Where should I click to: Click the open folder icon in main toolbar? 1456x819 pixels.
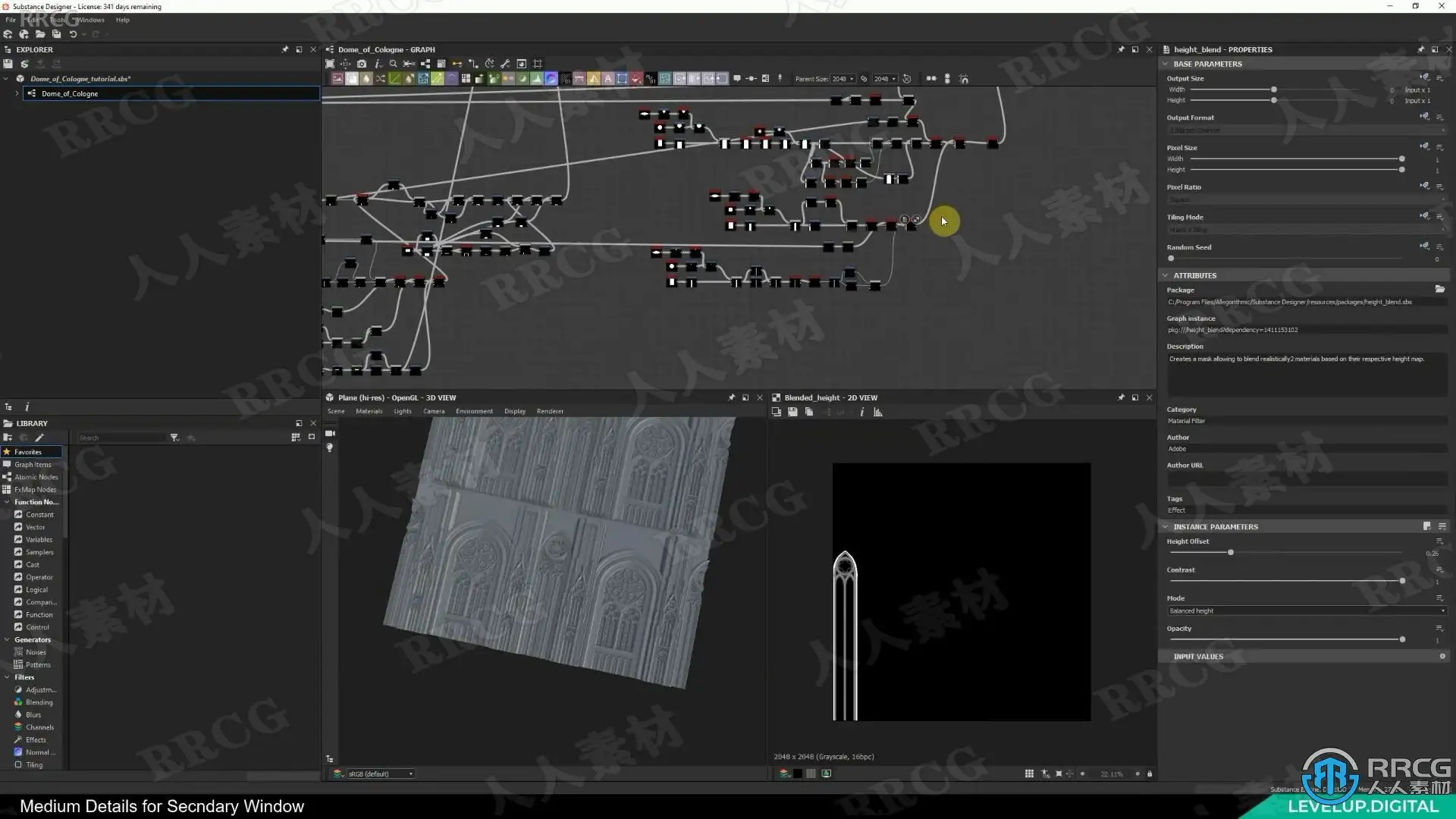40,34
